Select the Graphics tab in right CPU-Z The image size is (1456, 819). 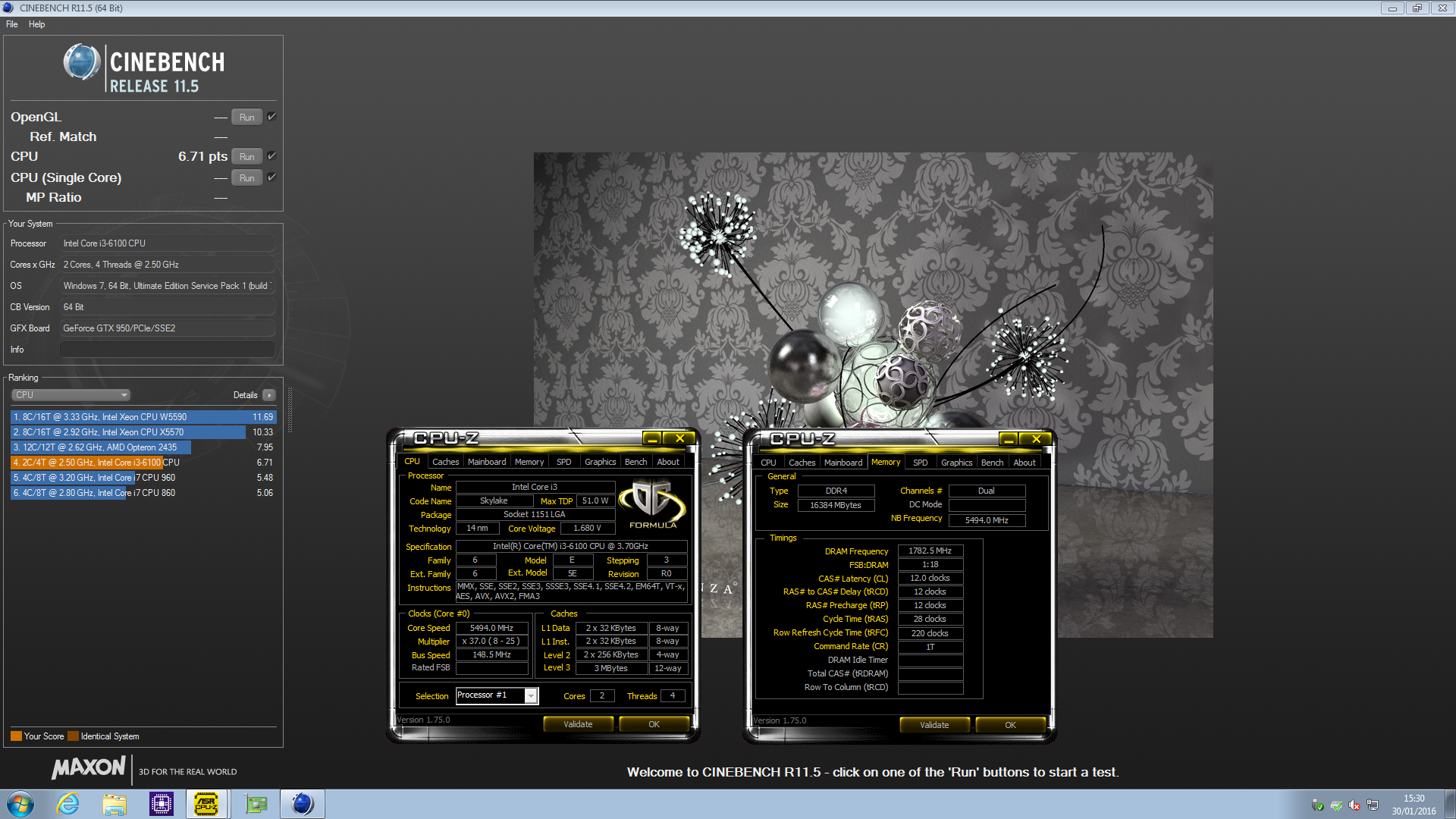tap(956, 463)
